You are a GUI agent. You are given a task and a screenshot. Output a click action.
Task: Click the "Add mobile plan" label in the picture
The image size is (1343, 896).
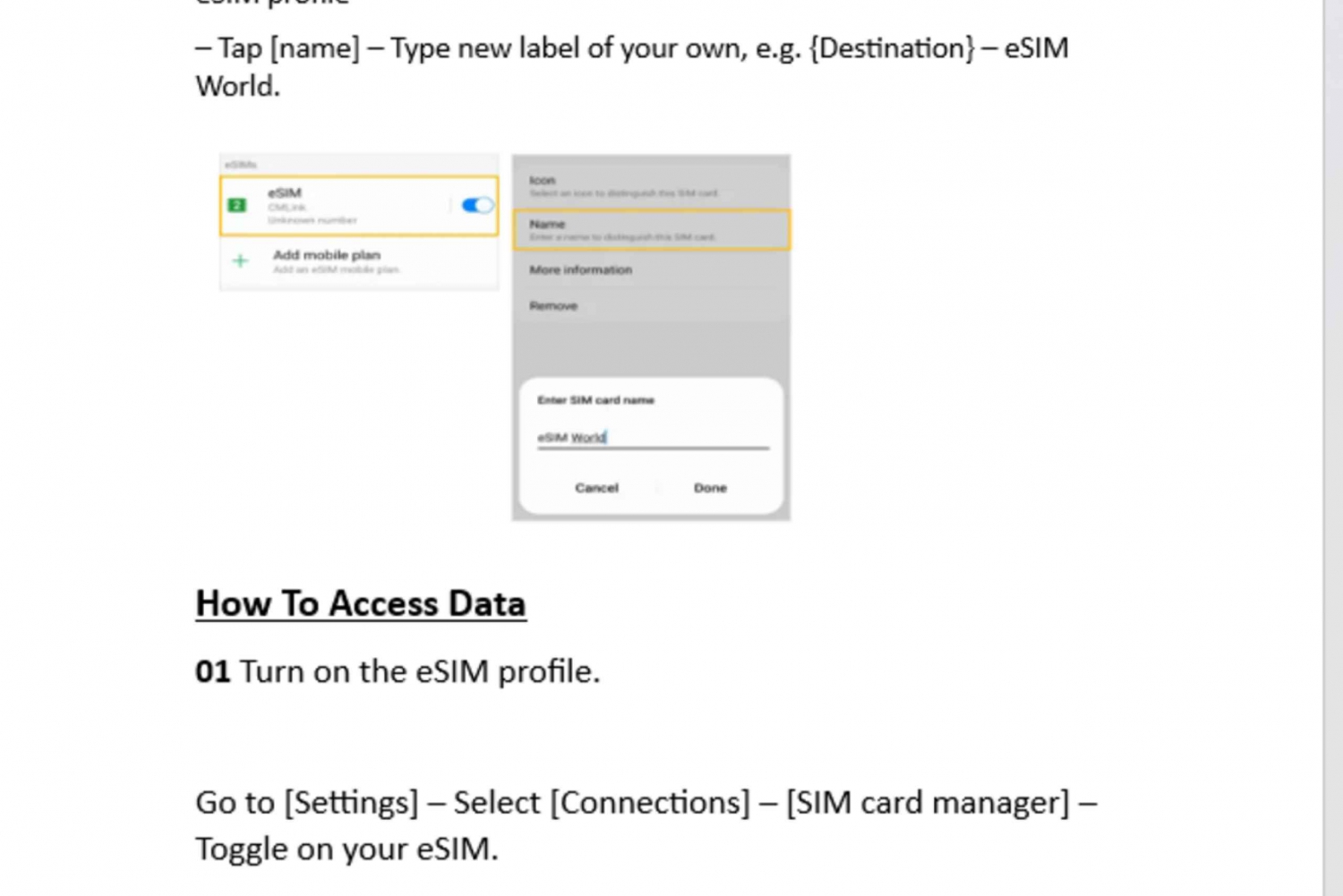tap(327, 255)
